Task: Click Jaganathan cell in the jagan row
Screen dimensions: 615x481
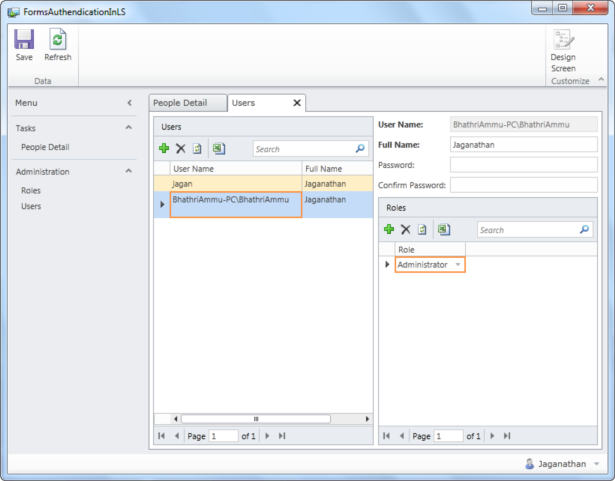Action: [337, 184]
